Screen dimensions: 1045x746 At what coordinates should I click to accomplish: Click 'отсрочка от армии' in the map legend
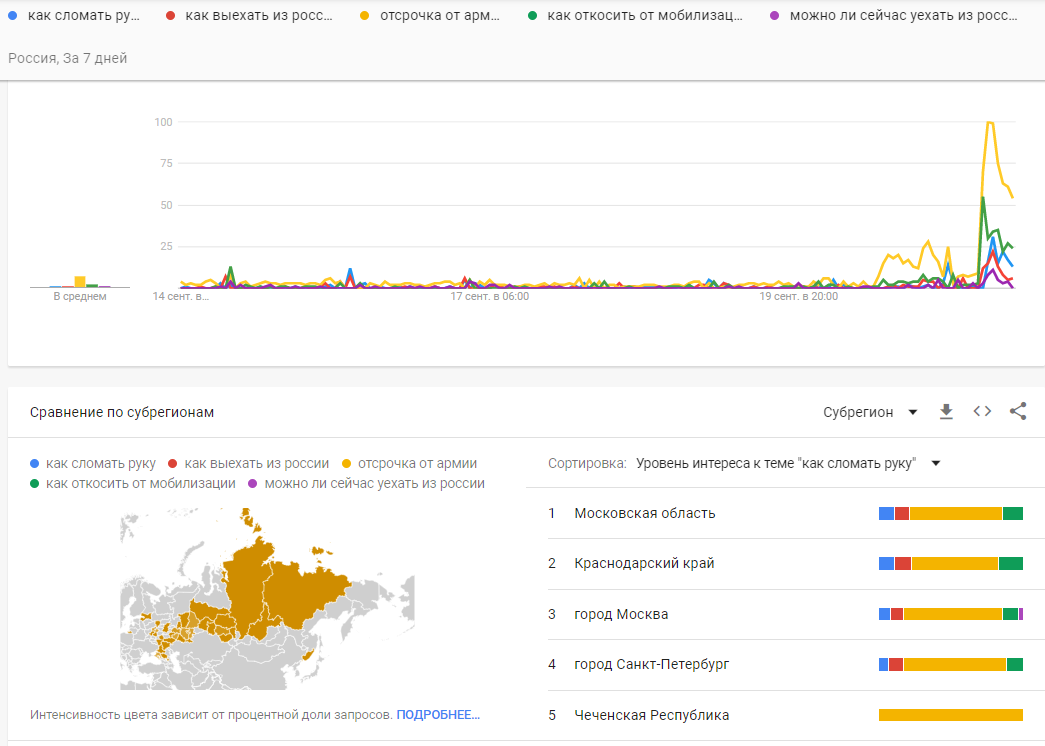tap(417, 463)
